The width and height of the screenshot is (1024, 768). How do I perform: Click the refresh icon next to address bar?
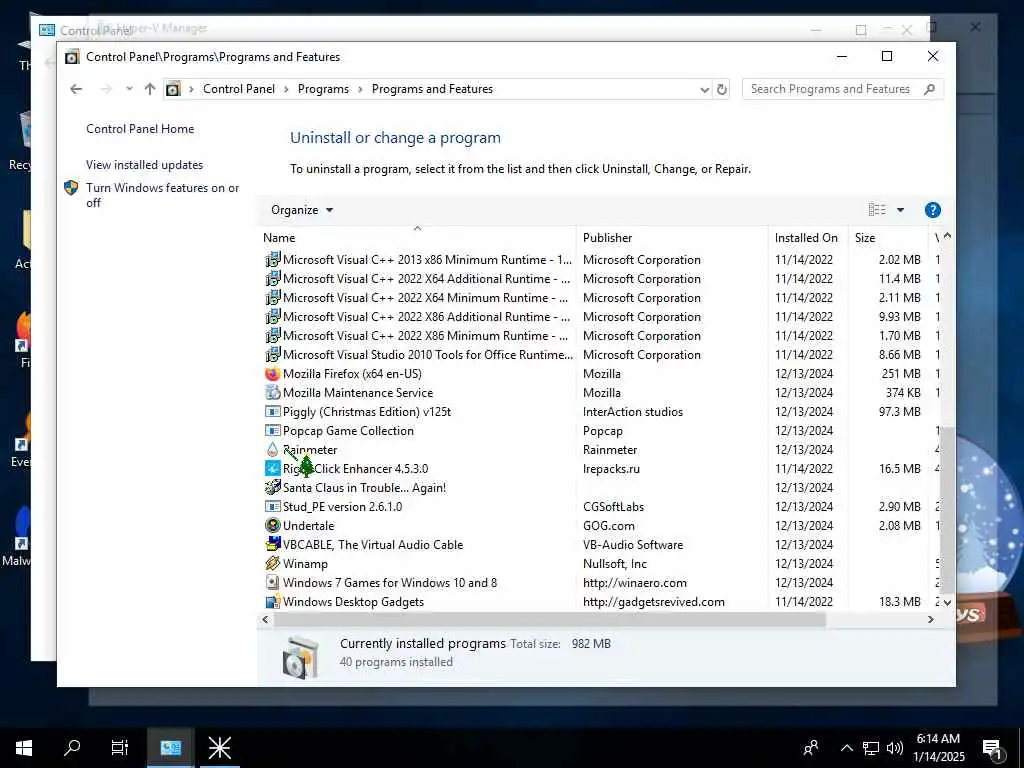tap(722, 89)
